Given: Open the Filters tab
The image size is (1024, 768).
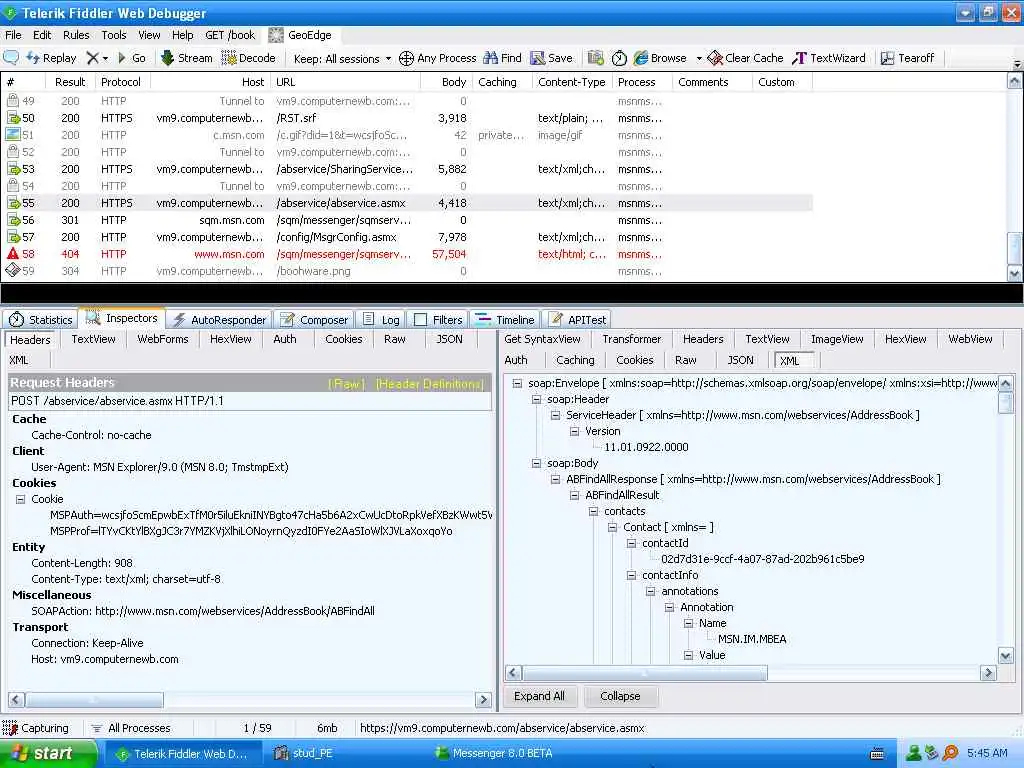Looking at the screenshot, I should (x=438, y=320).
